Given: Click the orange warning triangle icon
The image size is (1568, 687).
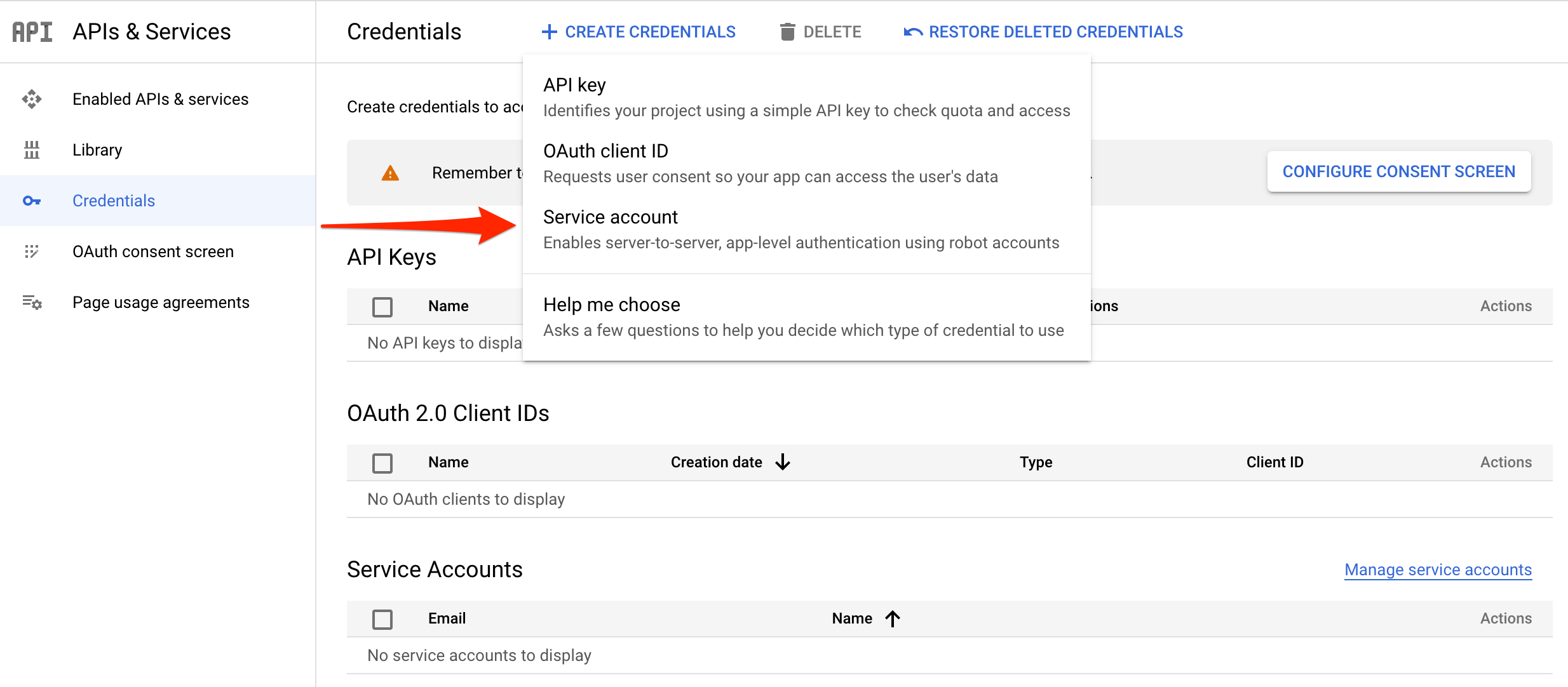Looking at the screenshot, I should (x=390, y=173).
